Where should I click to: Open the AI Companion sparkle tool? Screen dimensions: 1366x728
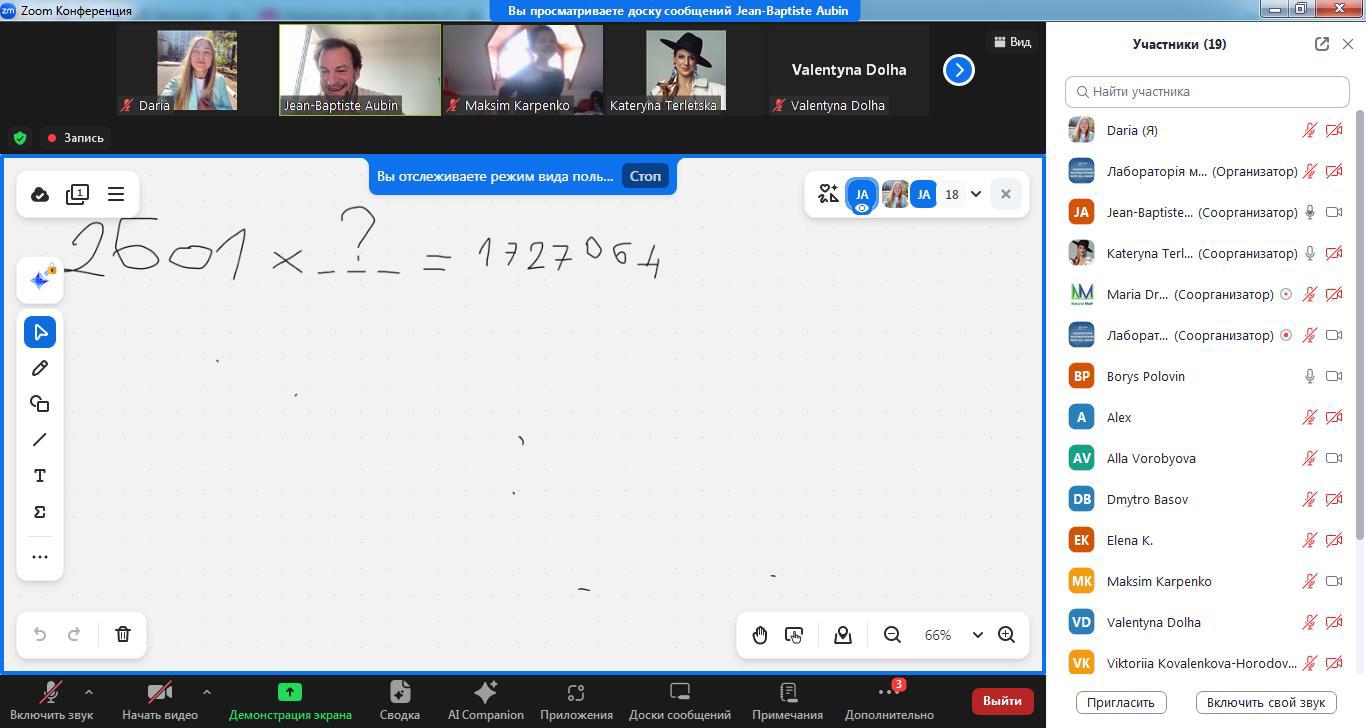coord(40,280)
